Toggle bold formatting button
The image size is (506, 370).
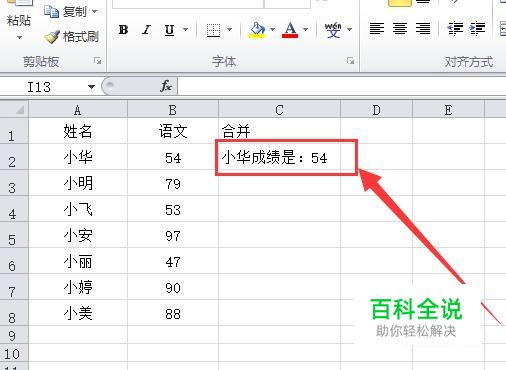click(x=123, y=30)
